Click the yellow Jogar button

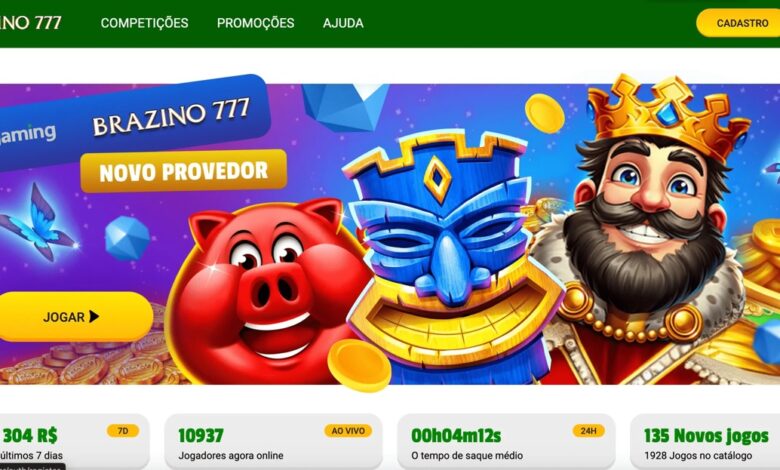pos(75,317)
